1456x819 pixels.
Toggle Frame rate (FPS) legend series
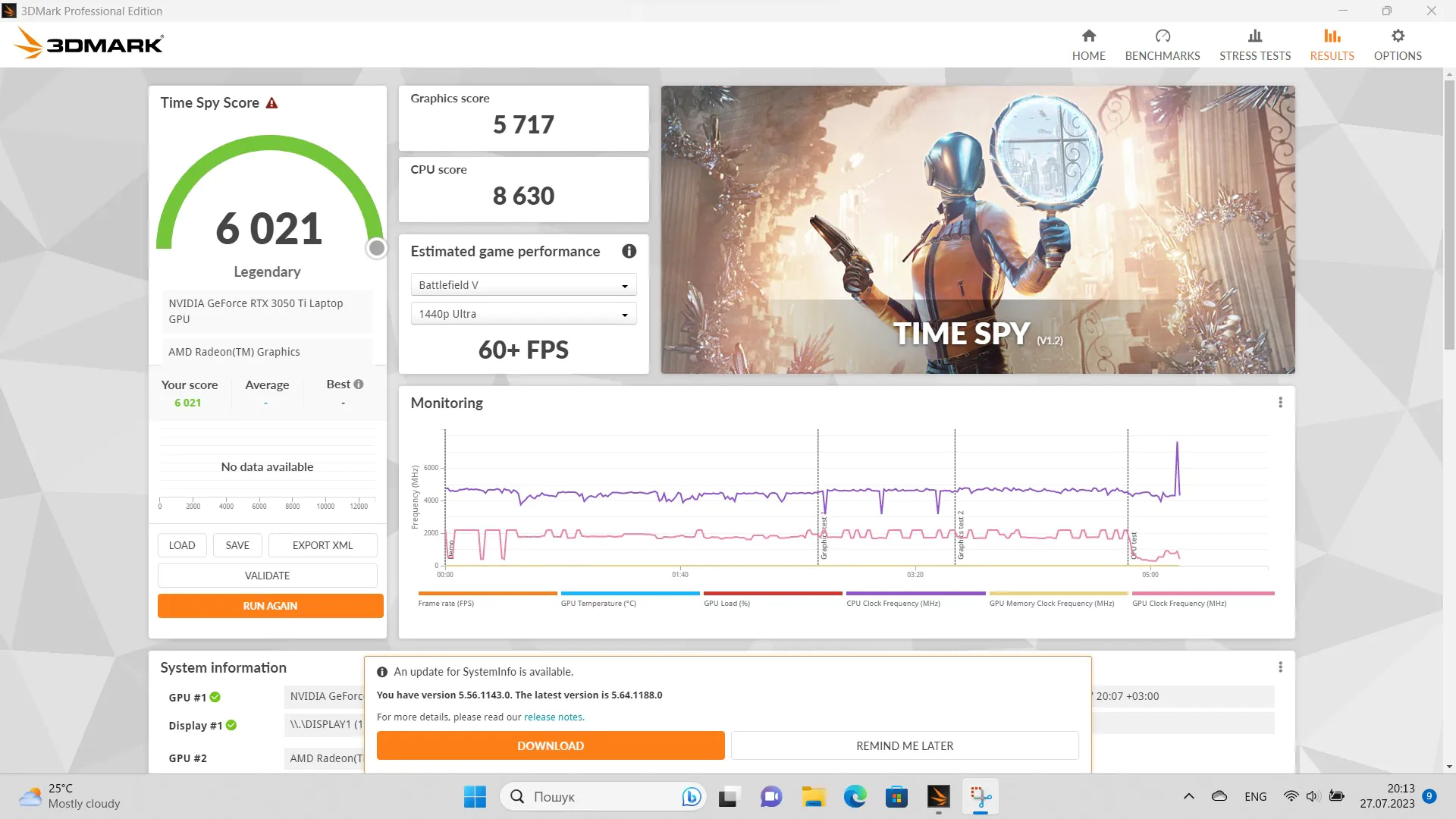tap(487, 599)
